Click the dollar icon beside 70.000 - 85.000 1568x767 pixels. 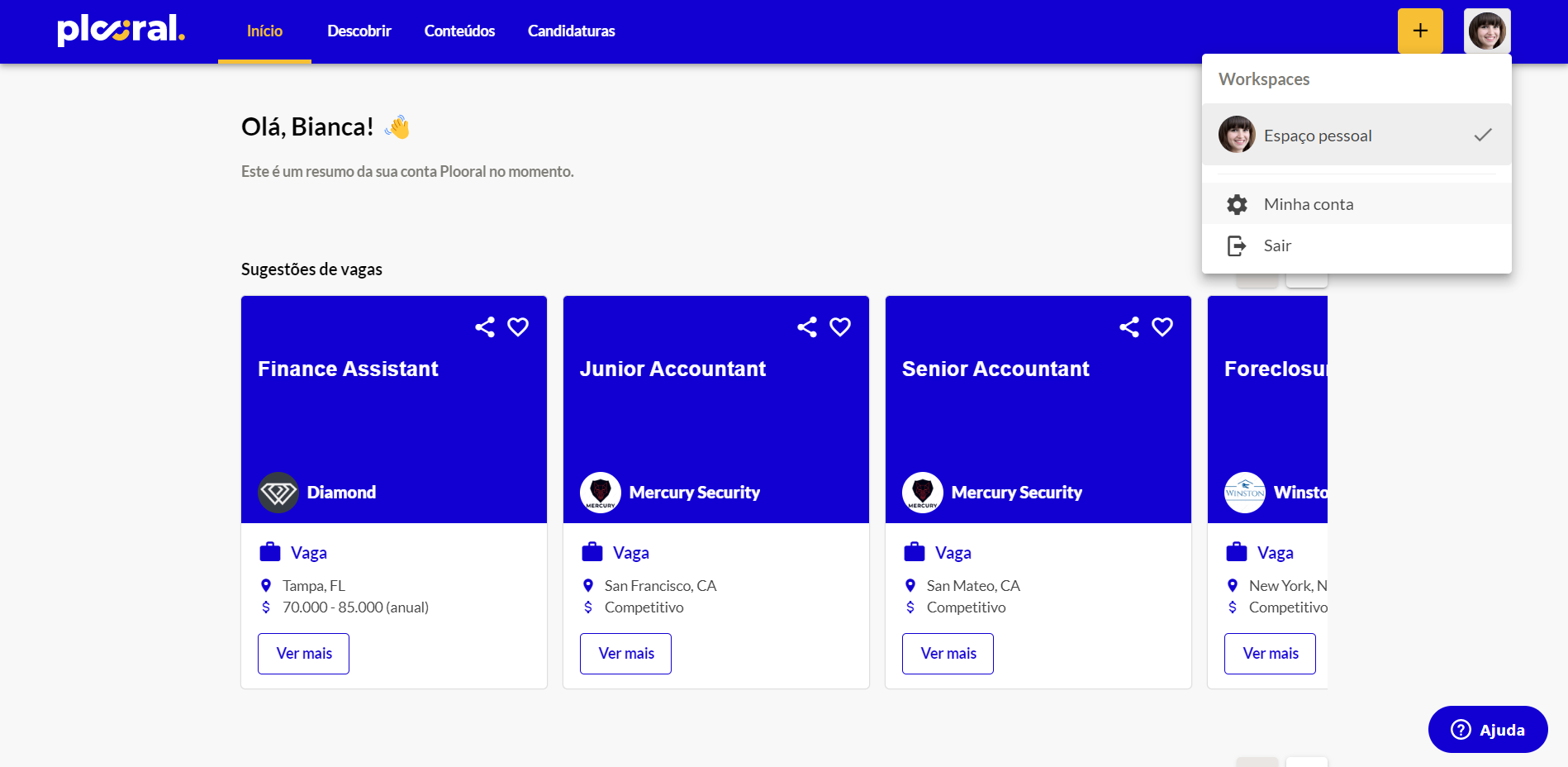(x=266, y=607)
